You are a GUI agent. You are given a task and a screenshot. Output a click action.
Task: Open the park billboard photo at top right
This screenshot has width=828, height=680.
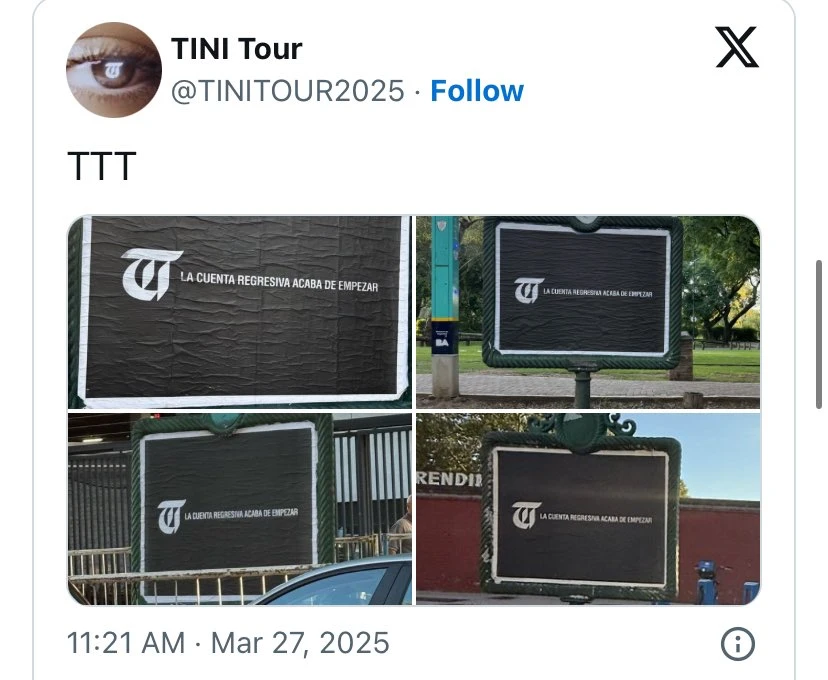[x=588, y=312]
